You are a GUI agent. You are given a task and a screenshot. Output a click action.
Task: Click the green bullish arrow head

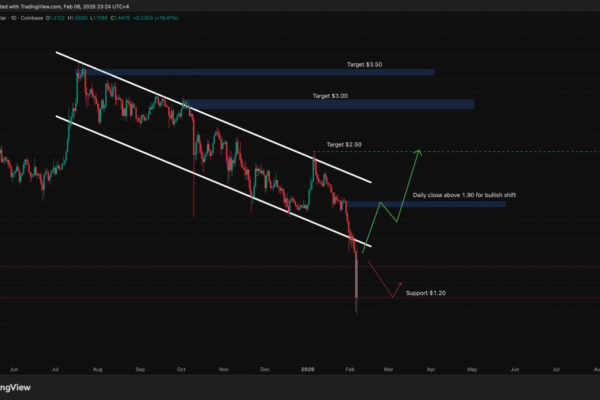click(420, 152)
